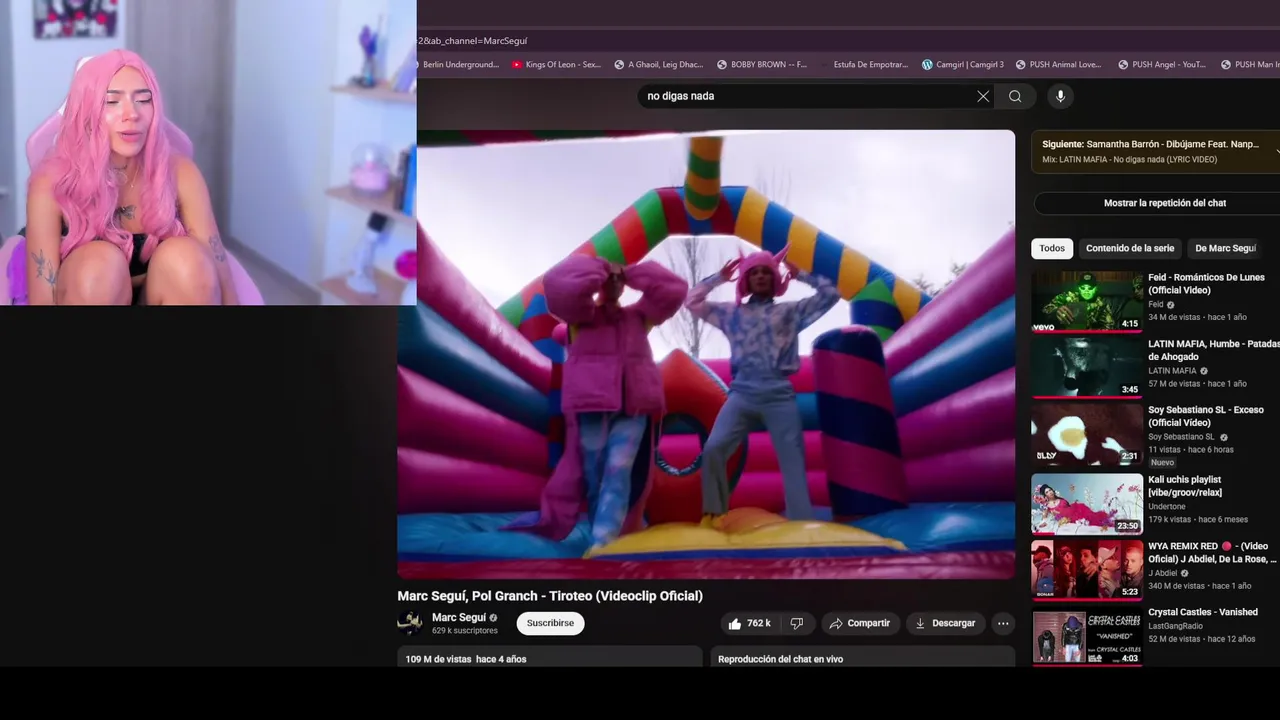The width and height of the screenshot is (1280, 720).
Task: Click the Tiroteo video player
Action: pos(706,354)
